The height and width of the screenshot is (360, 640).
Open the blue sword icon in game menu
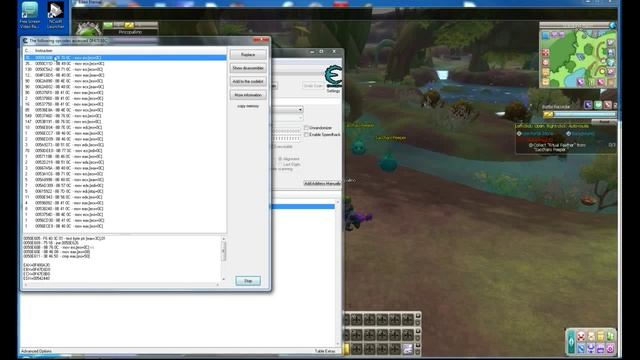(x=581, y=349)
